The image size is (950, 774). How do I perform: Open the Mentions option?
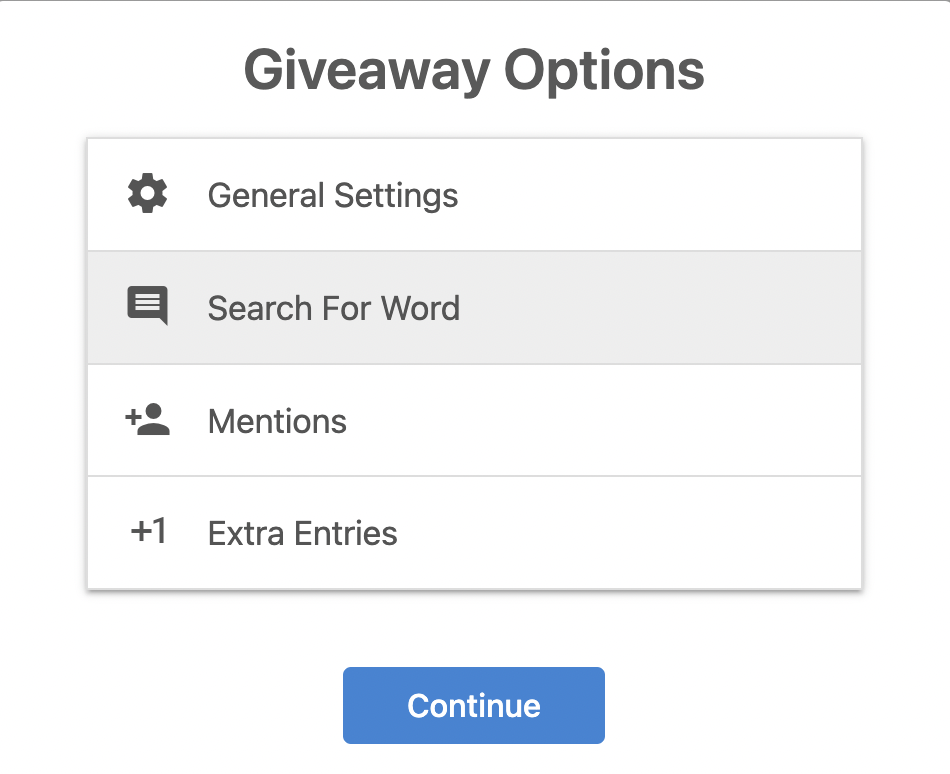(474, 420)
